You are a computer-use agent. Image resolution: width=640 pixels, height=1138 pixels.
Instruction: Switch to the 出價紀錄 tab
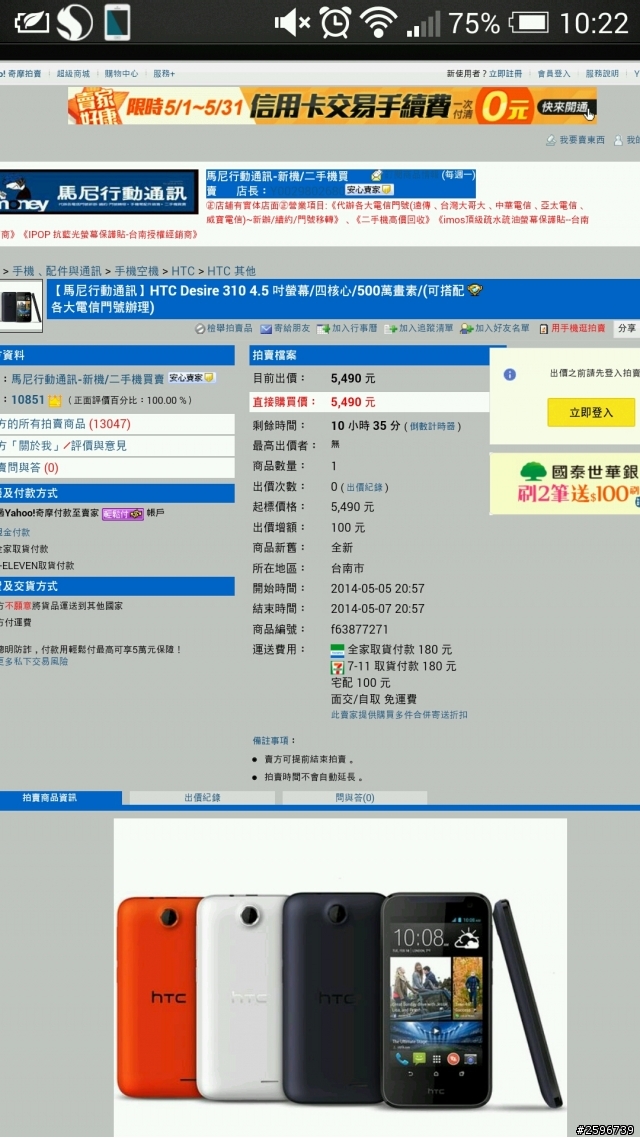click(x=202, y=798)
